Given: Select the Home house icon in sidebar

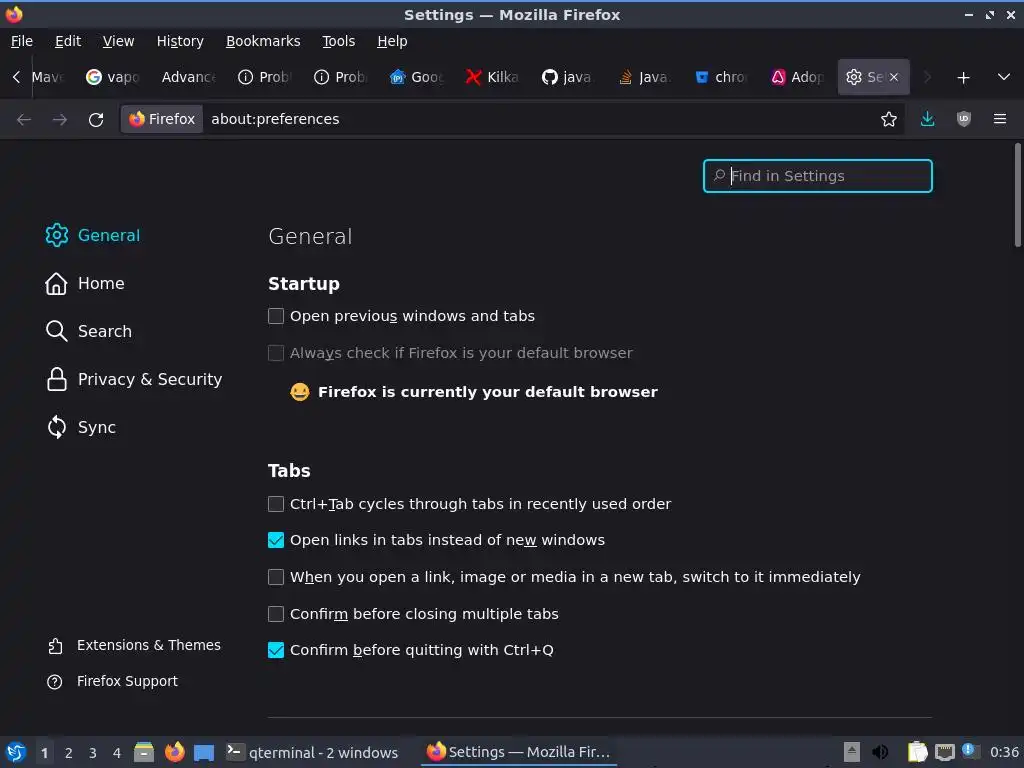Looking at the screenshot, I should tap(56, 283).
